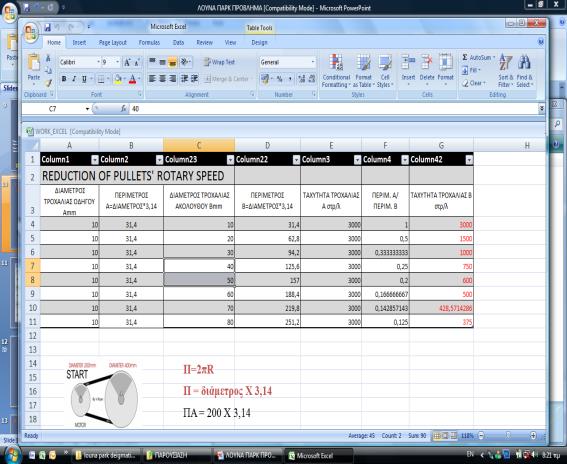Click the Orientation text angle icon

pos(185,62)
